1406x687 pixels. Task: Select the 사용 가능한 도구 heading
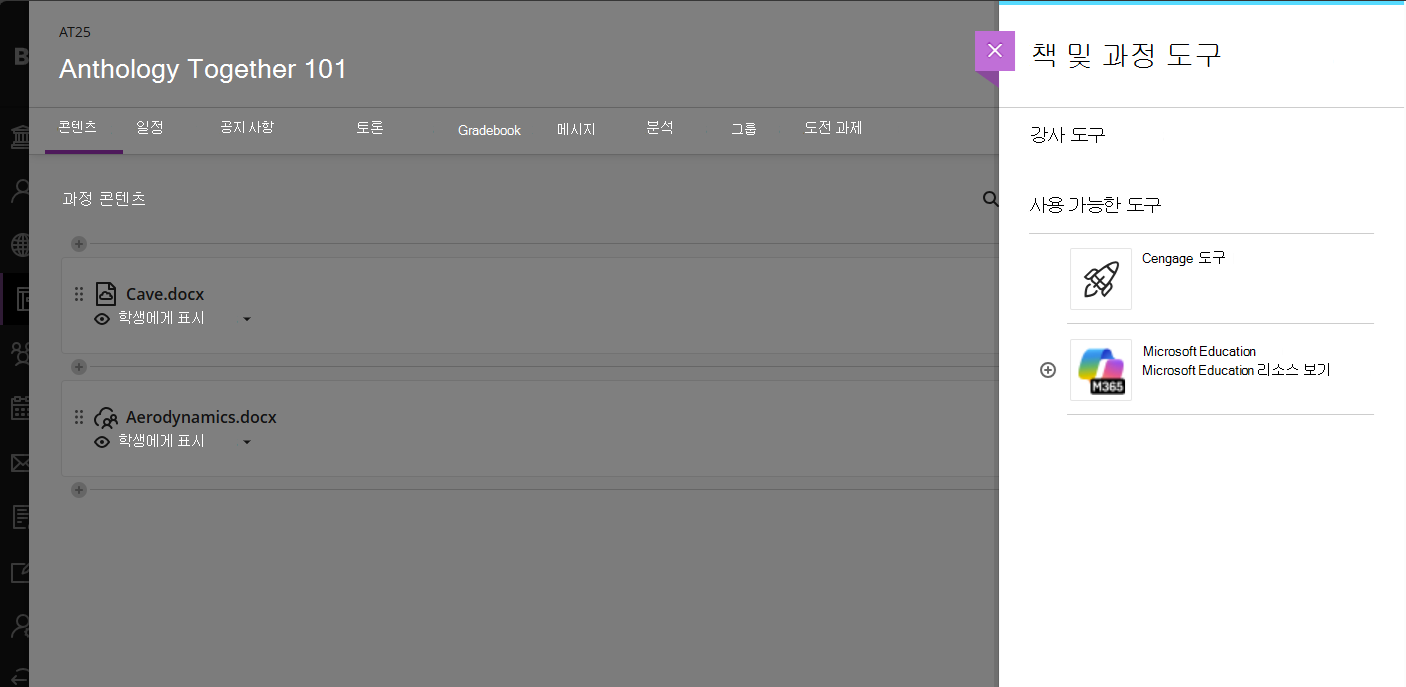1095,205
